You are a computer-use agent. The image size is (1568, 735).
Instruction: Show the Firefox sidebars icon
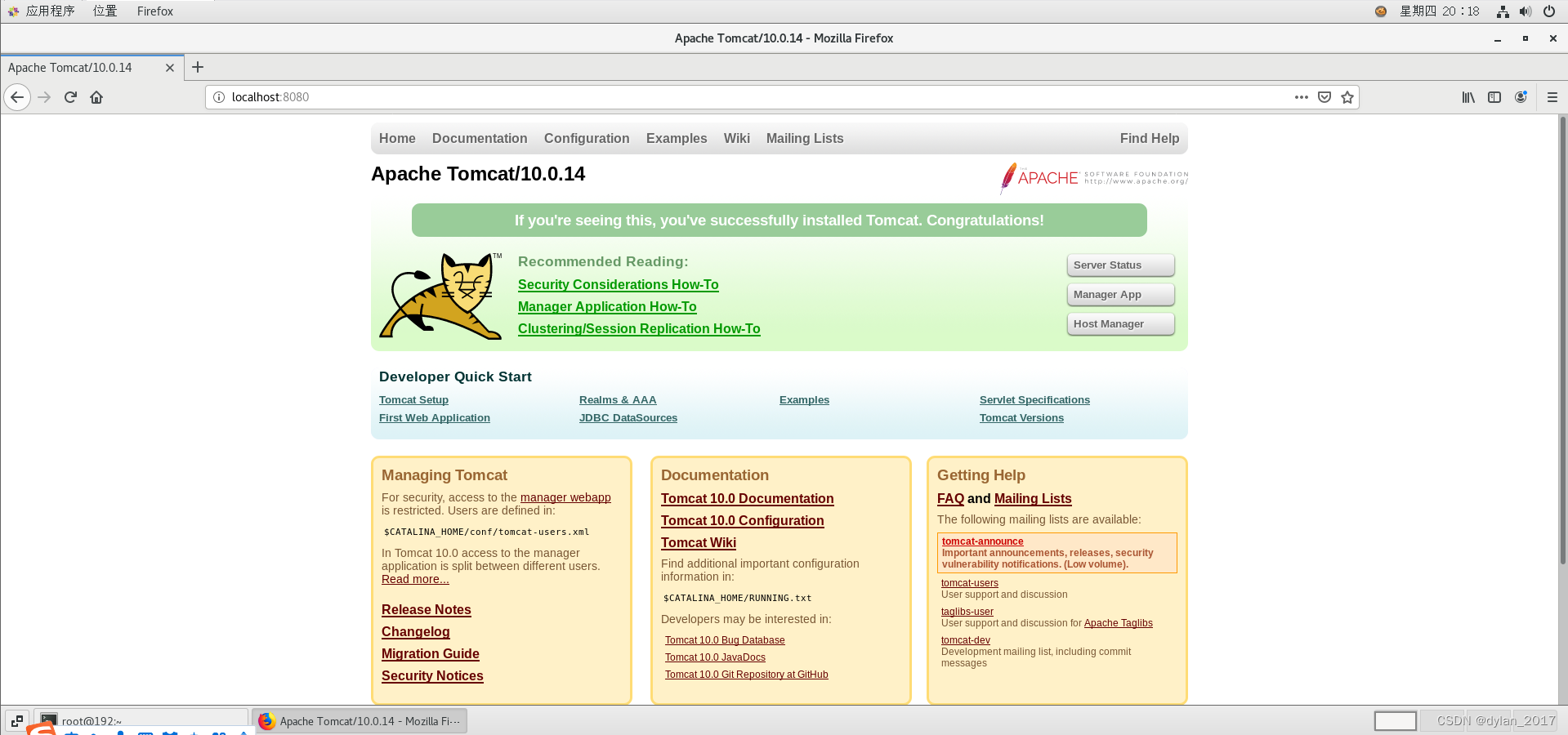pyautogui.click(x=1494, y=97)
